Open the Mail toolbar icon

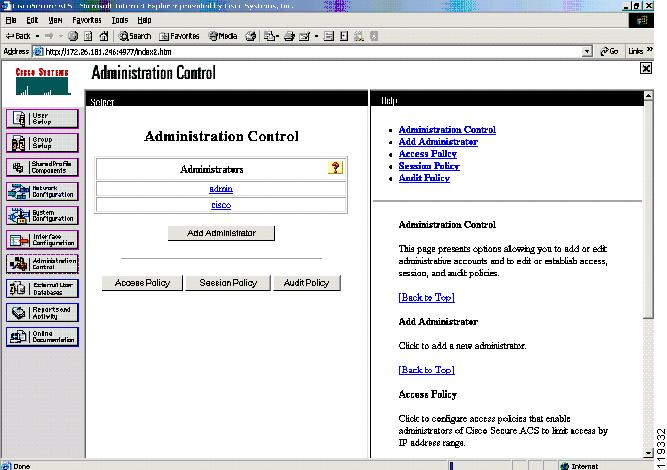[269, 36]
